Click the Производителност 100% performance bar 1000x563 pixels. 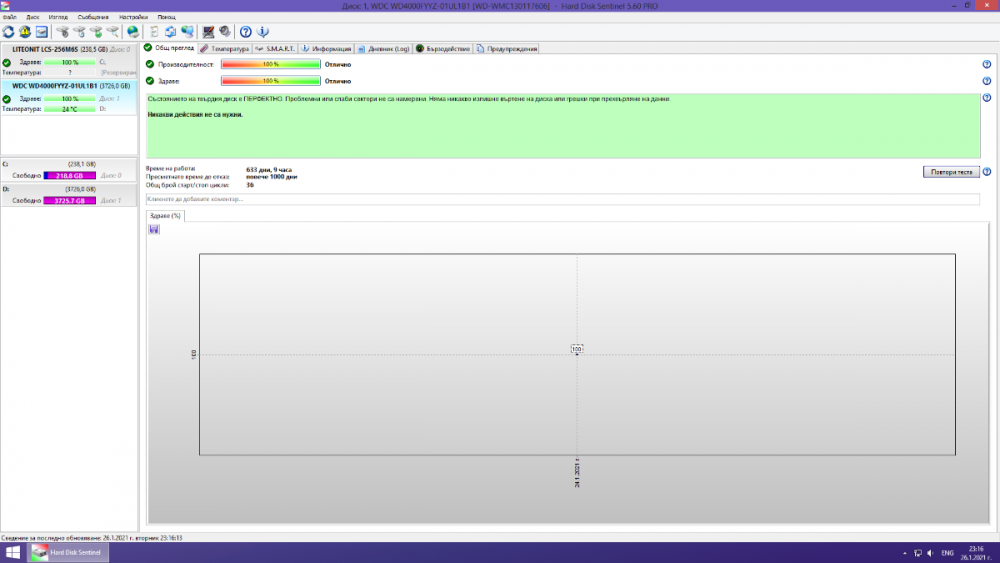point(270,64)
